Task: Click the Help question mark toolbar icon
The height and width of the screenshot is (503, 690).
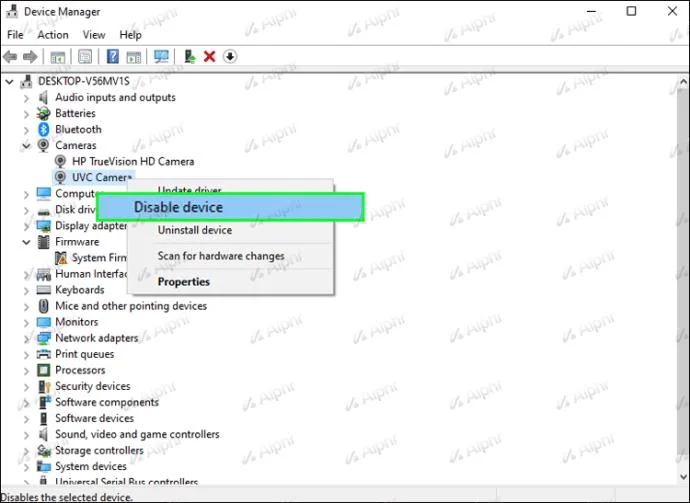Action: (x=113, y=56)
